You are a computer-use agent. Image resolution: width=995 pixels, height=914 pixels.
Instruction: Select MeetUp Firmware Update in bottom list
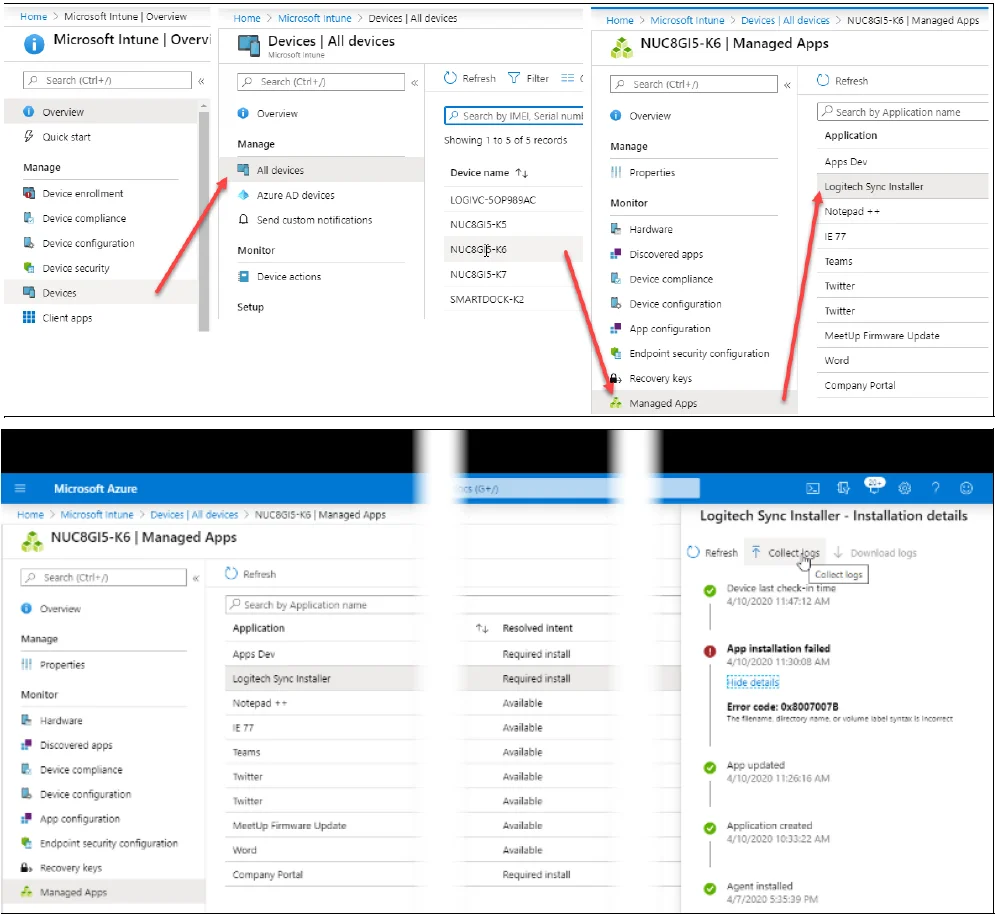(x=452, y=826)
